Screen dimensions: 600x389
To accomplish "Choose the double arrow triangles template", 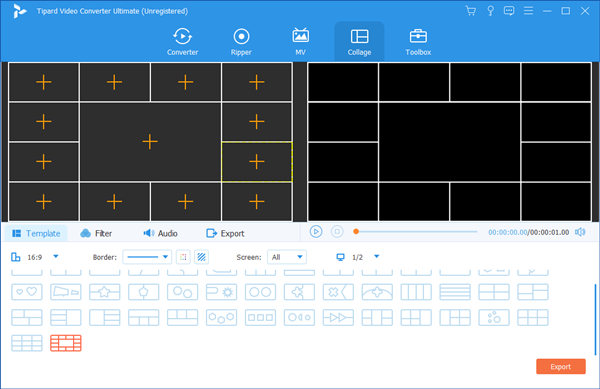I will coord(338,317).
